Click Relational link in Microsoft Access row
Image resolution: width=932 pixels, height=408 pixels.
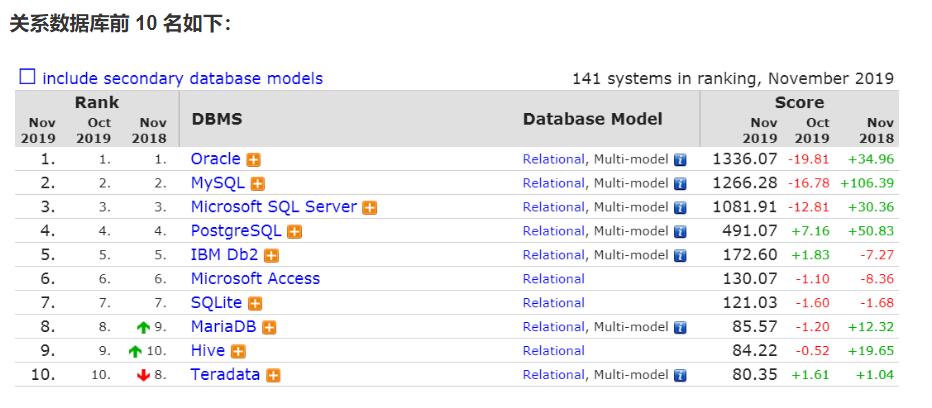coord(553,279)
